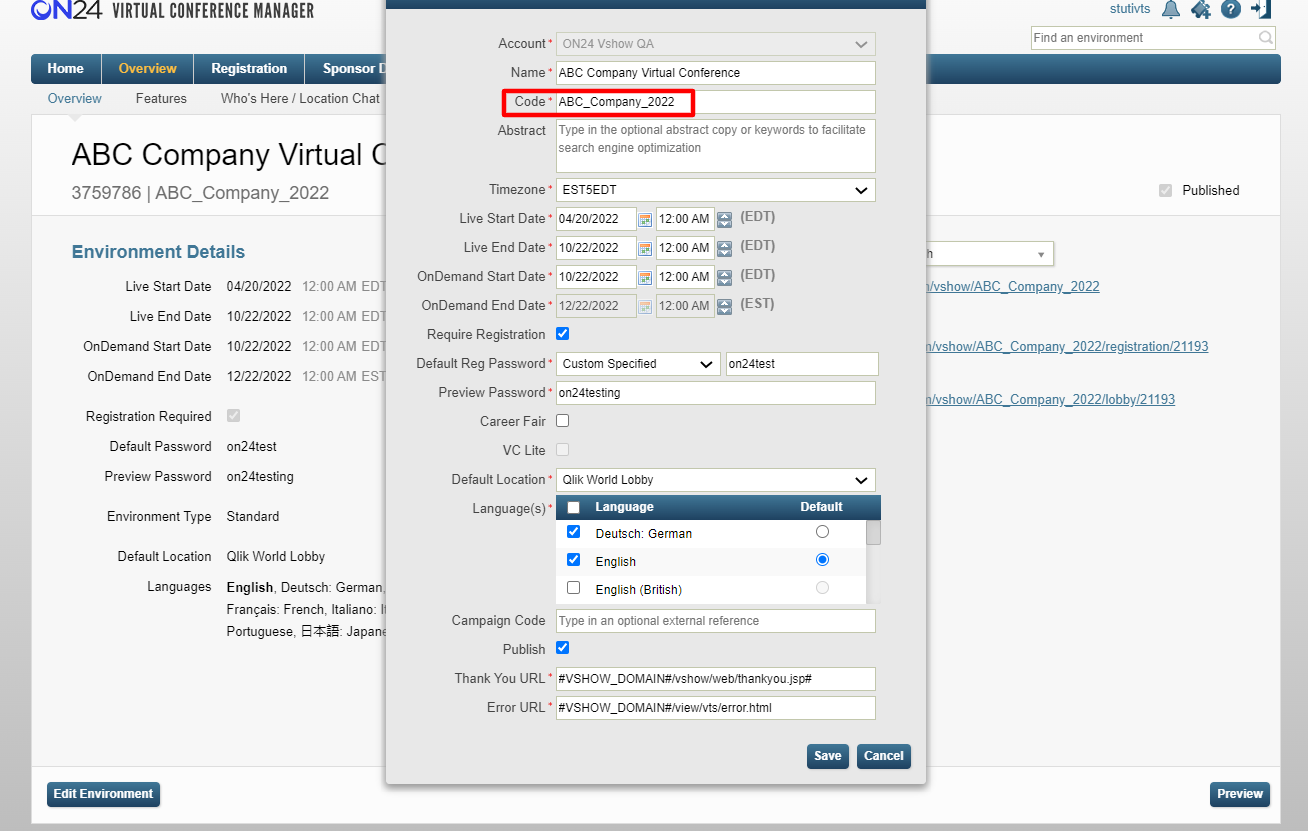Toggle the Require Registration checkbox

(x=563, y=334)
